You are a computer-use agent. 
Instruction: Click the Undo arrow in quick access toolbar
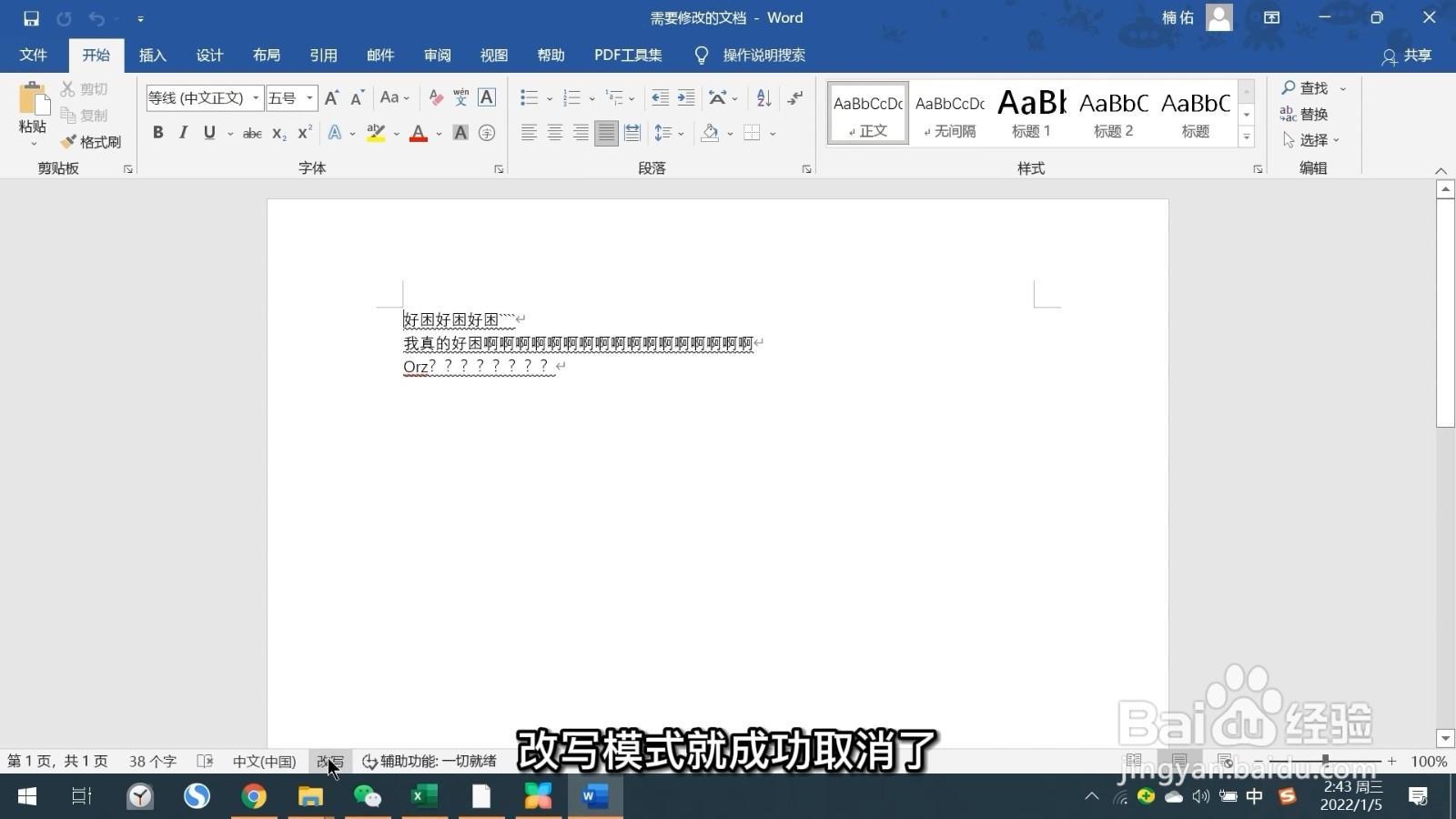pos(96,18)
